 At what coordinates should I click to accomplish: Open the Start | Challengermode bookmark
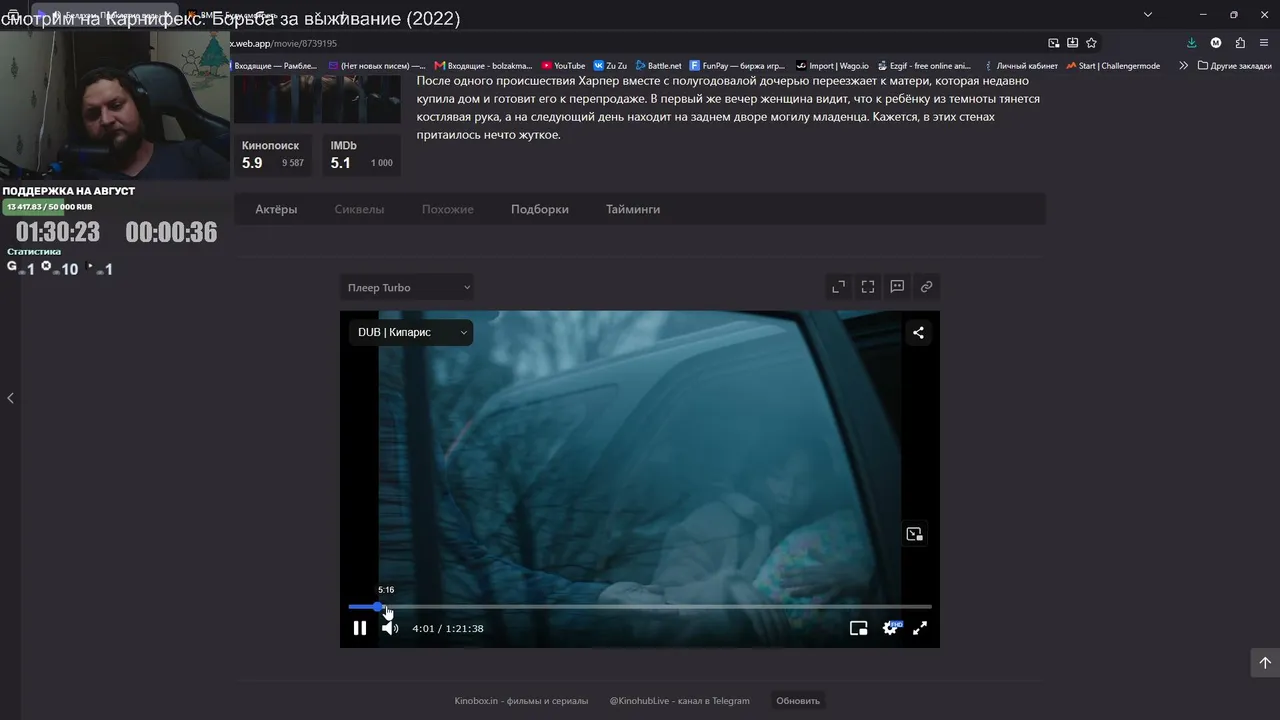click(x=1113, y=66)
